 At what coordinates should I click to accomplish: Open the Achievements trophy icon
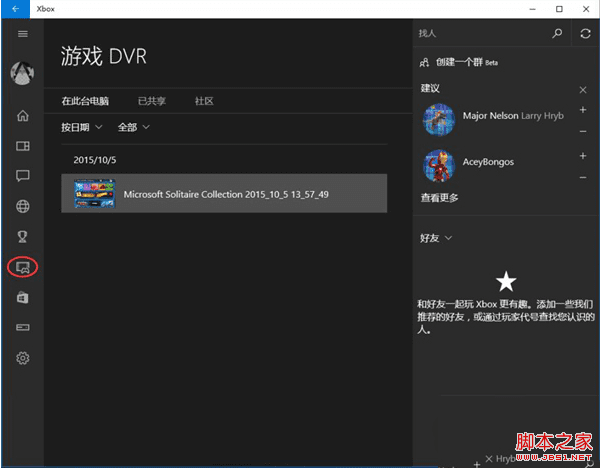click(x=23, y=236)
